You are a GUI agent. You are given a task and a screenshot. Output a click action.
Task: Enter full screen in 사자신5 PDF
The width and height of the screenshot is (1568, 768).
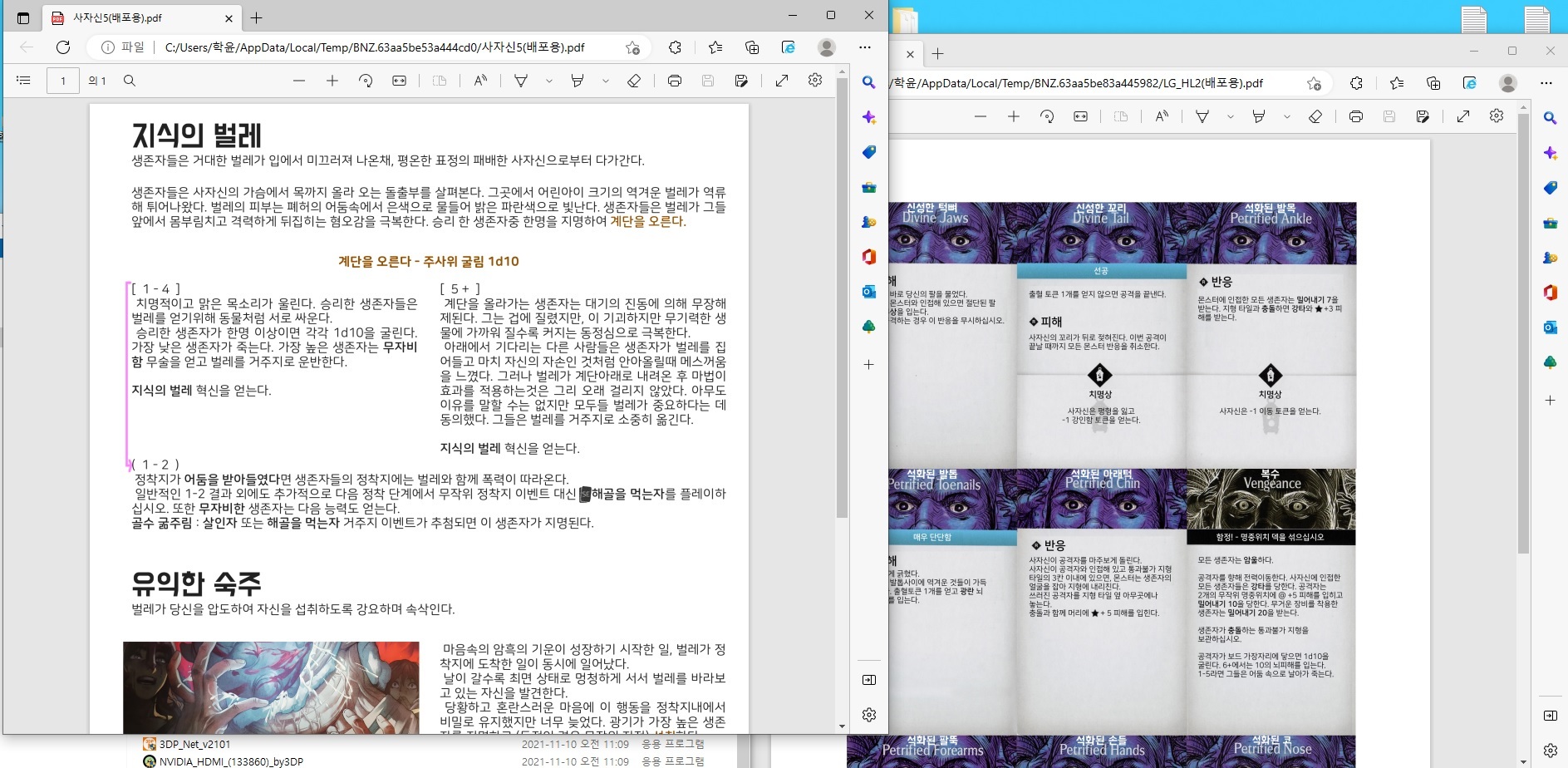click(782, 81)
